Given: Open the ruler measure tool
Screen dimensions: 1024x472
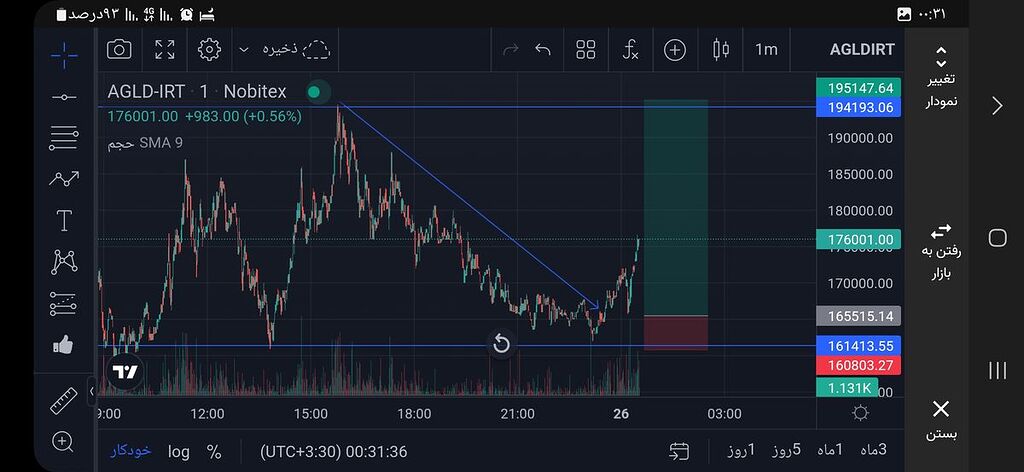Looking at the screenshot, I should pos(64,401).
